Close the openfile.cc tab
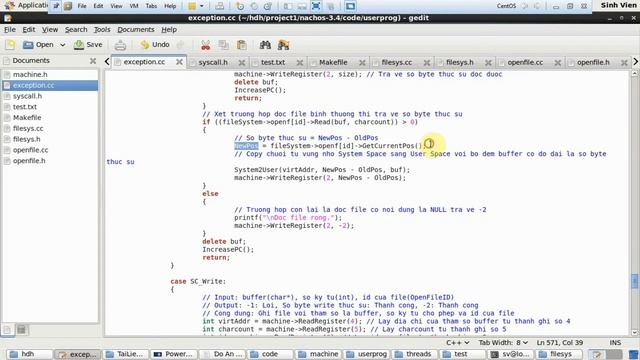640x360 pixels. 558,62
